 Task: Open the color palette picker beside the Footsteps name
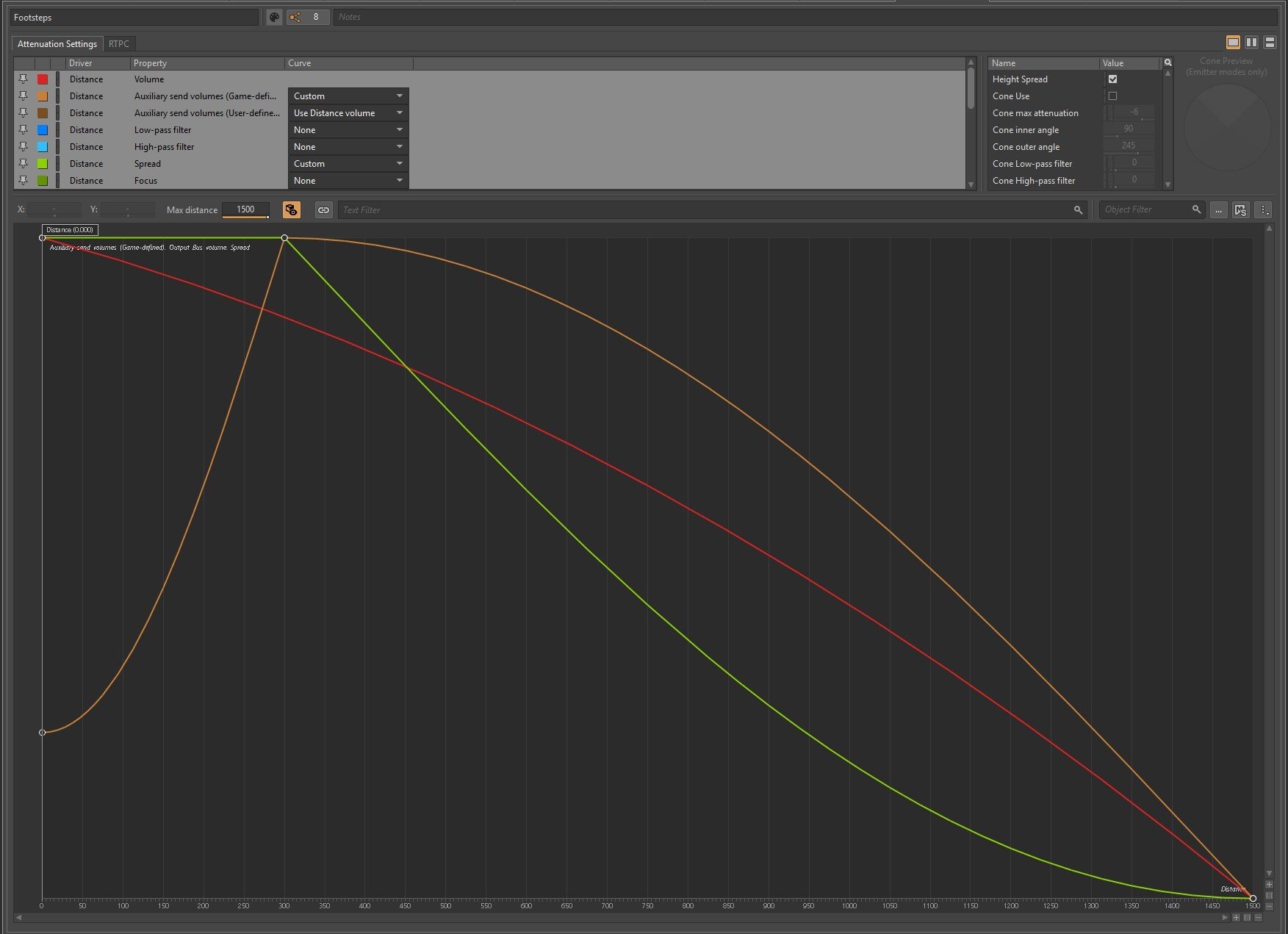[x=274, y=17]
